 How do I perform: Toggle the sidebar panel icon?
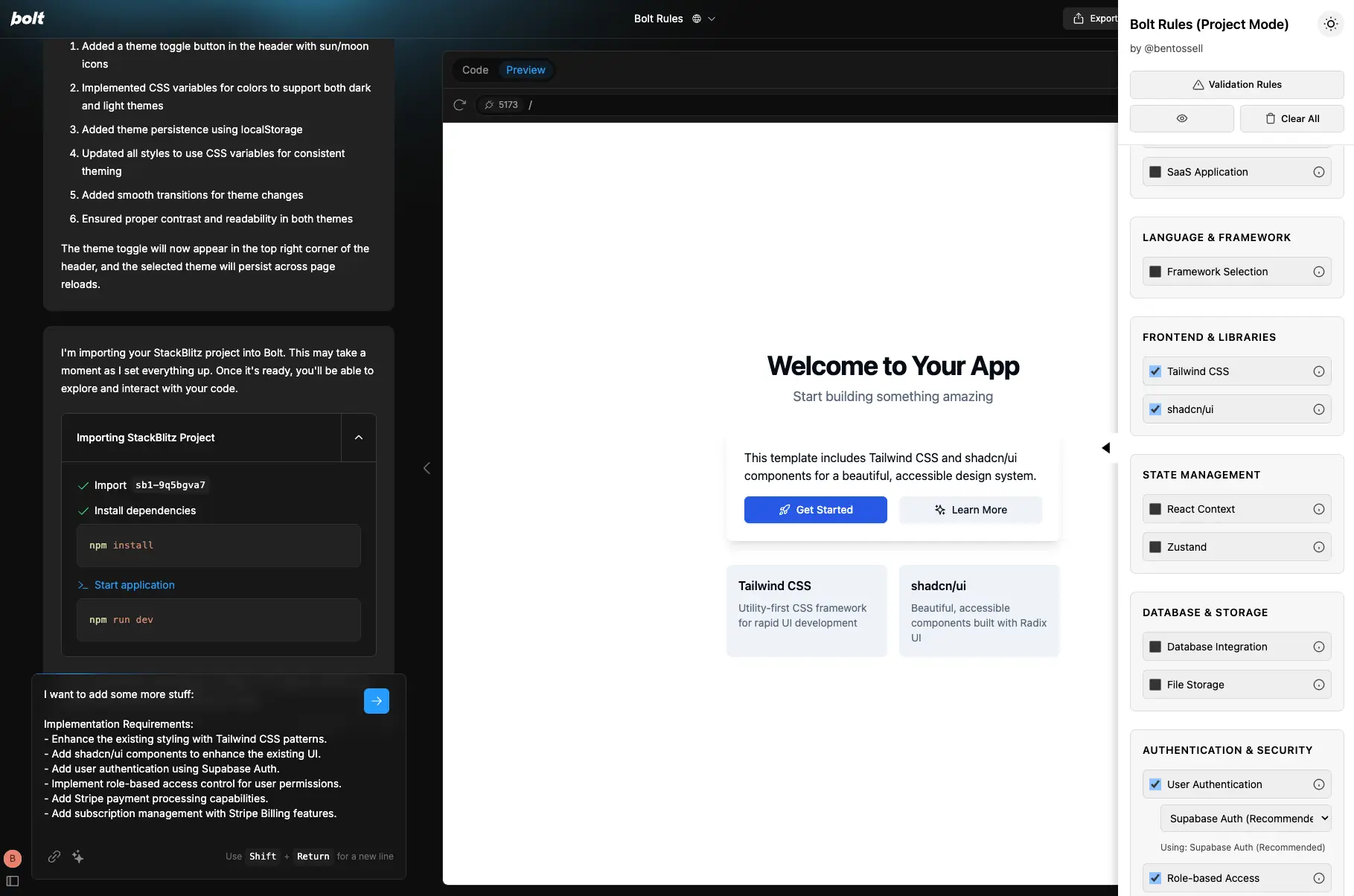tap(13, 882)
